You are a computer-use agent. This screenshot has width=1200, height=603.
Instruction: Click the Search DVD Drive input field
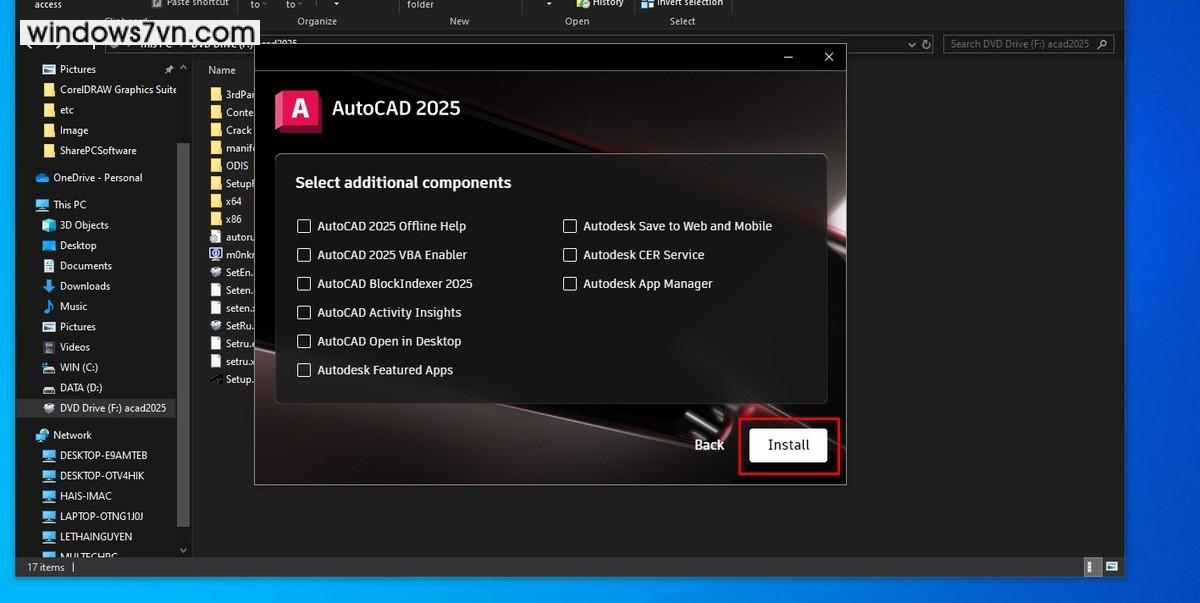1018,44
